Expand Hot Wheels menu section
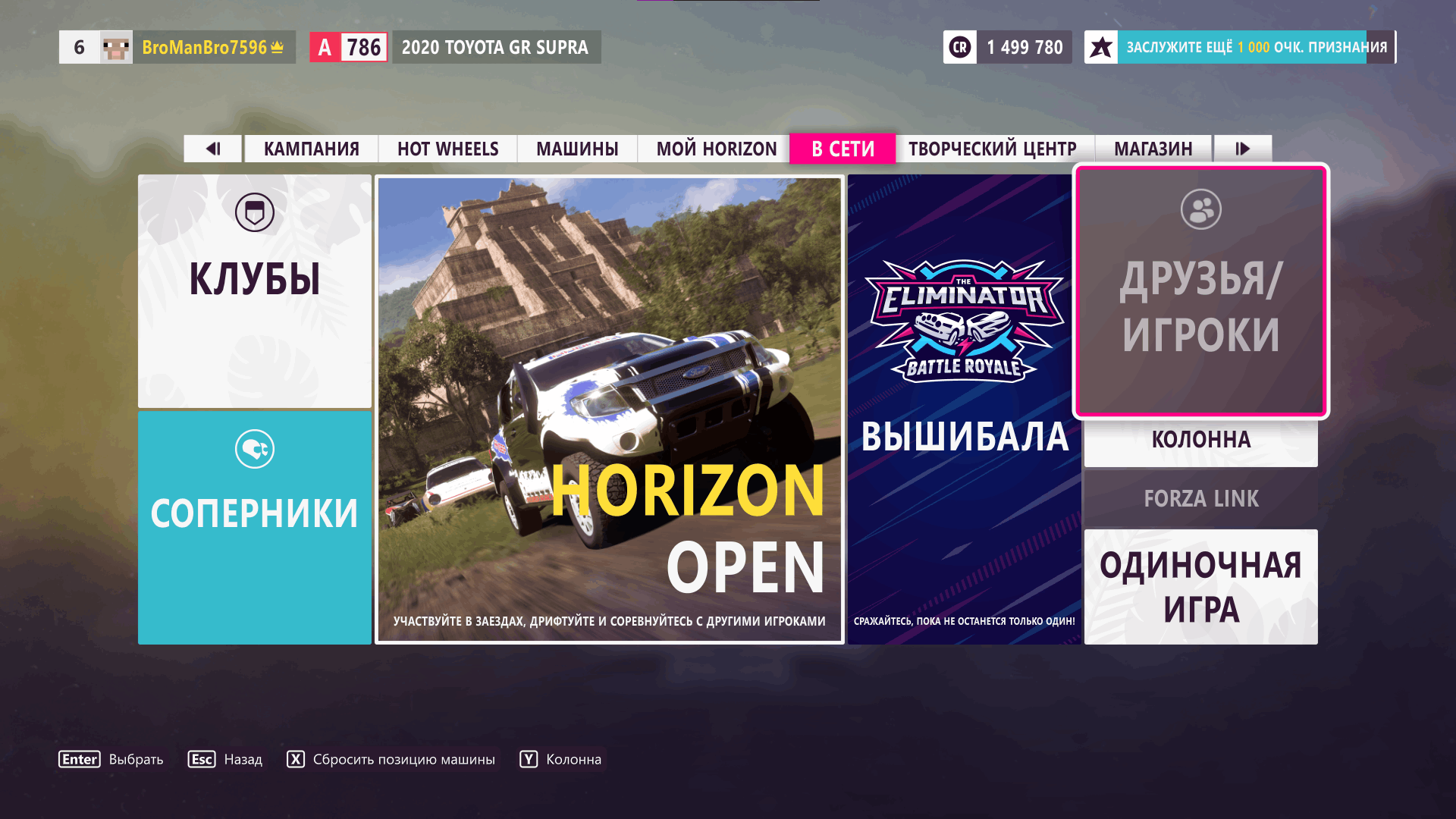The height and width of the screenshot is (819, 1456). 447,149
